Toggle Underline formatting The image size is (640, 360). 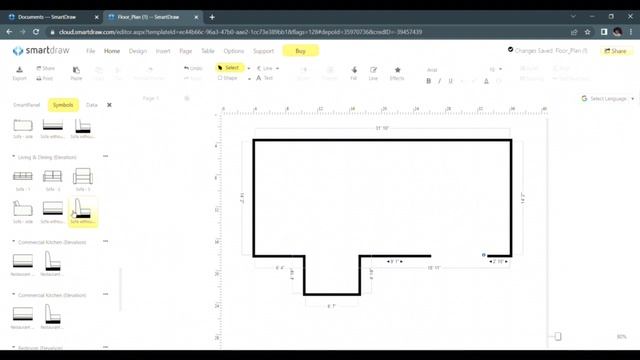coord(451,81)
